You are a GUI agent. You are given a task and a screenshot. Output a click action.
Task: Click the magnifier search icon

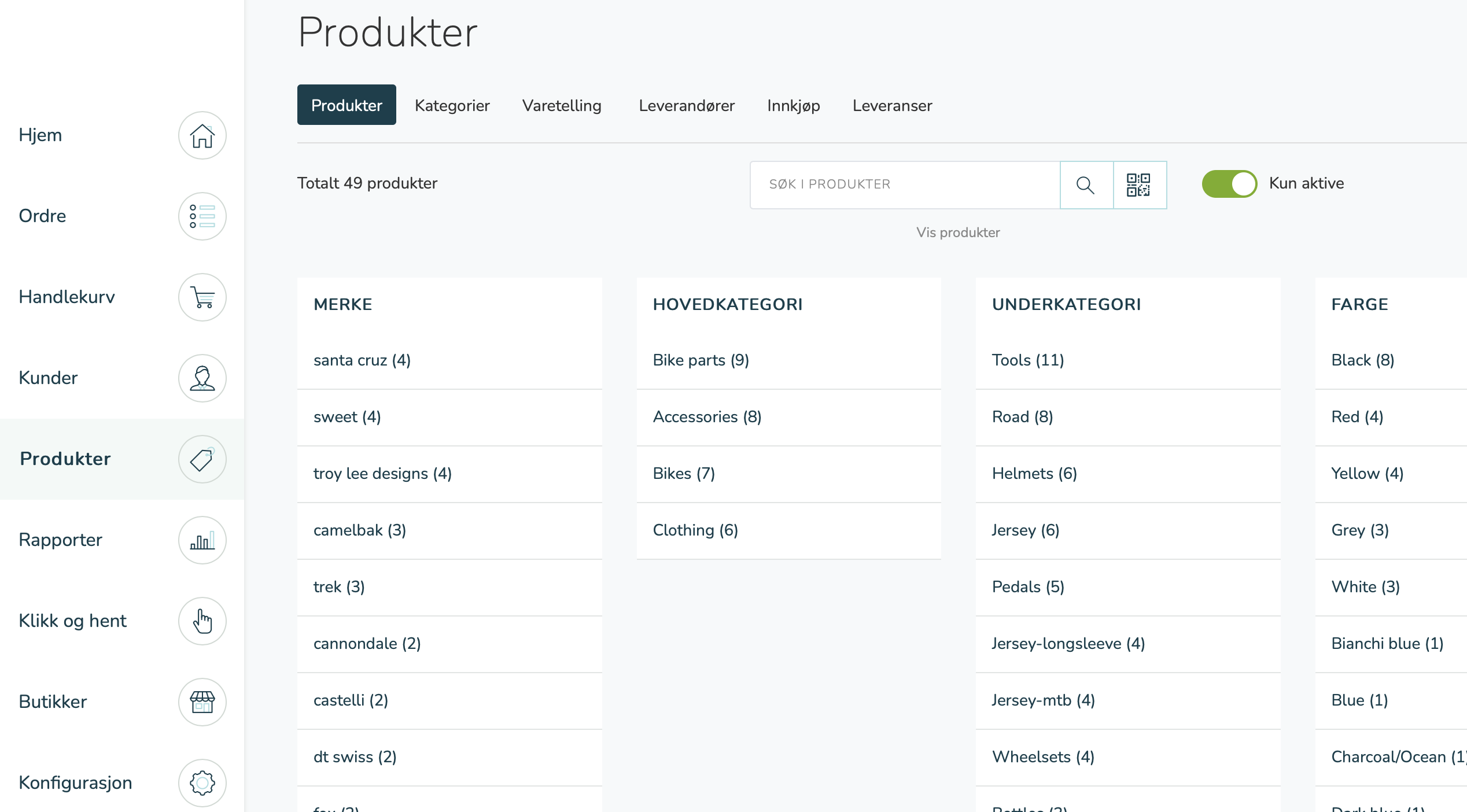click(x=1086, y=185)
